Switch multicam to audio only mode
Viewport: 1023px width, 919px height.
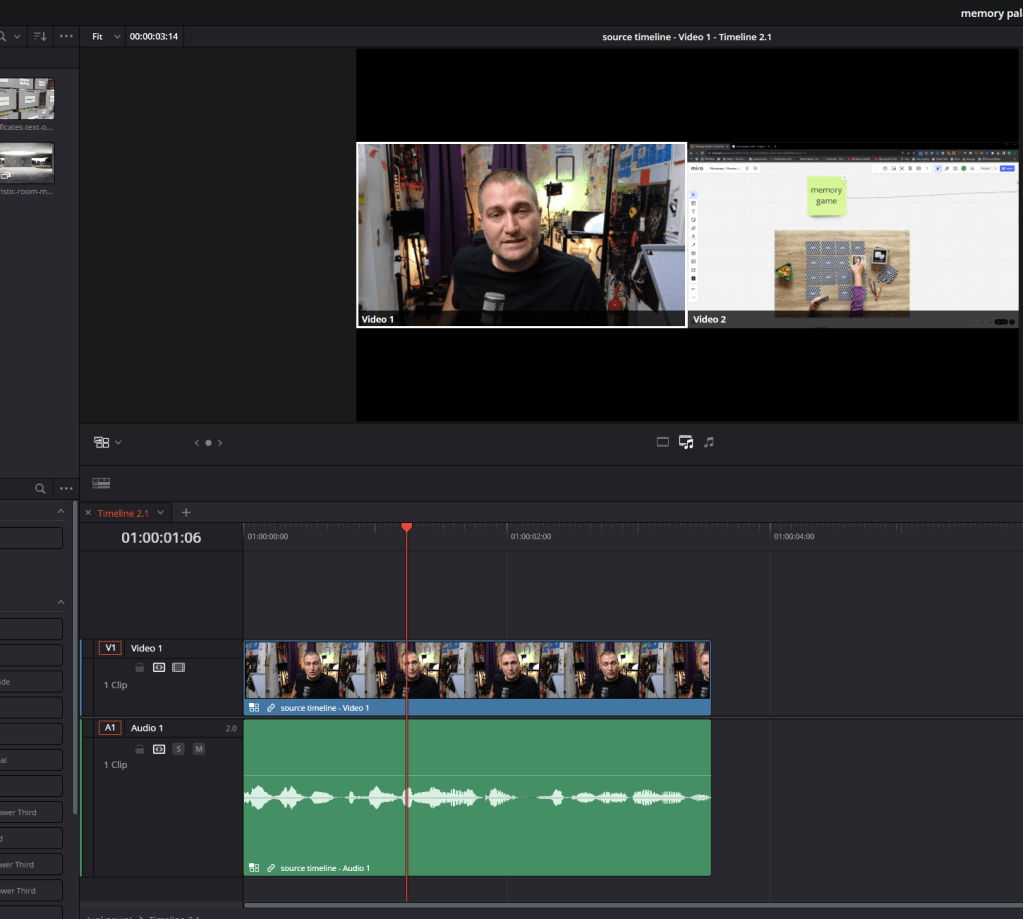[x=709, y=442]
